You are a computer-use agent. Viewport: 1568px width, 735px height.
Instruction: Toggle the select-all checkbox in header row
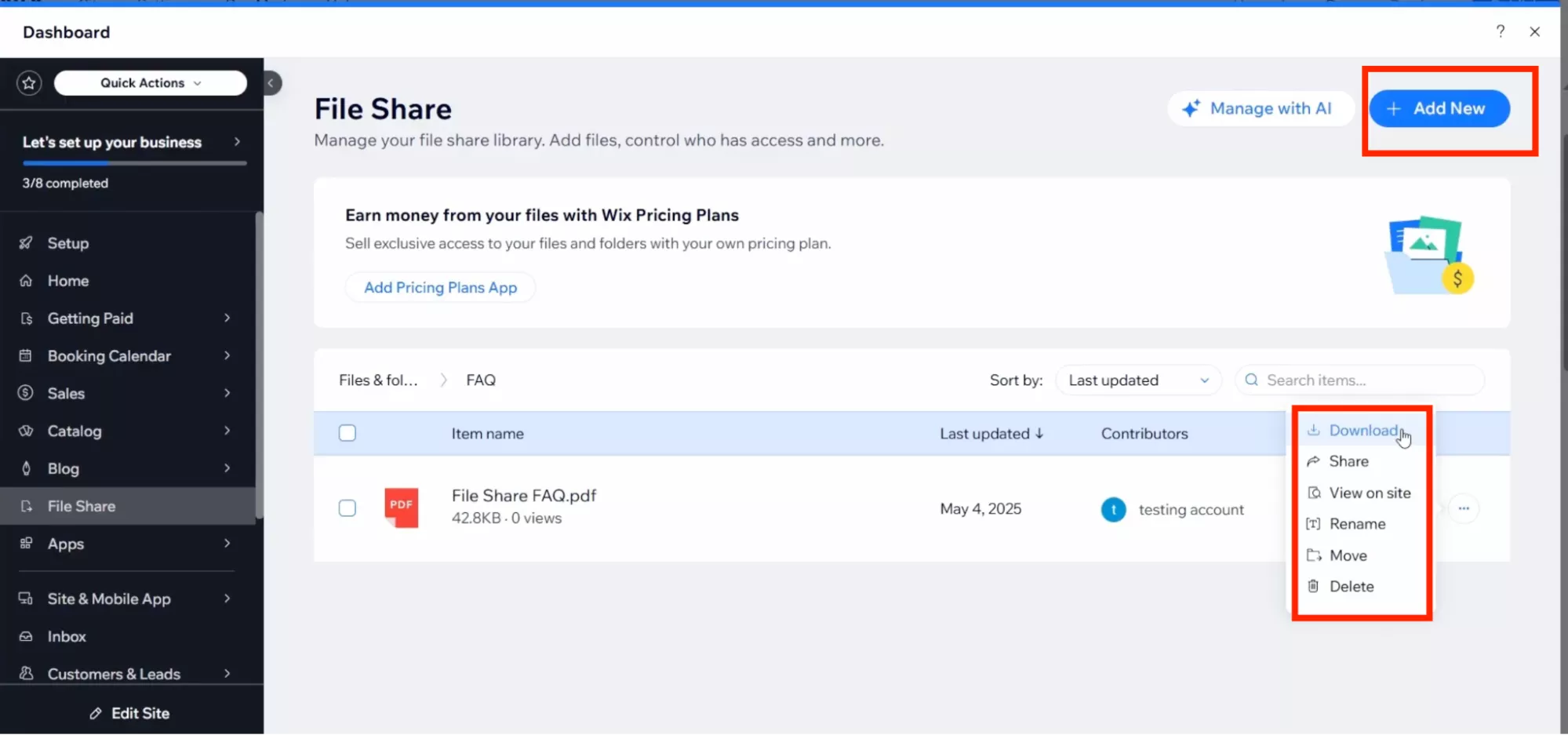point(347,433)
